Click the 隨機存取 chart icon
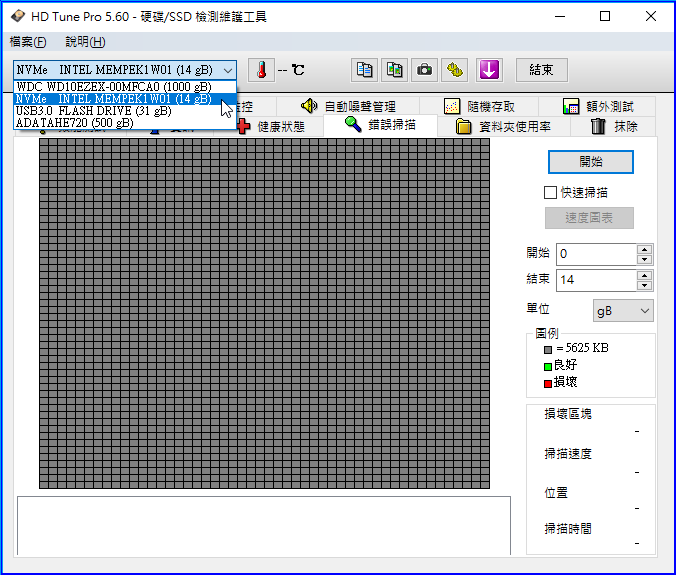676x575 pixels. [452, 106]
